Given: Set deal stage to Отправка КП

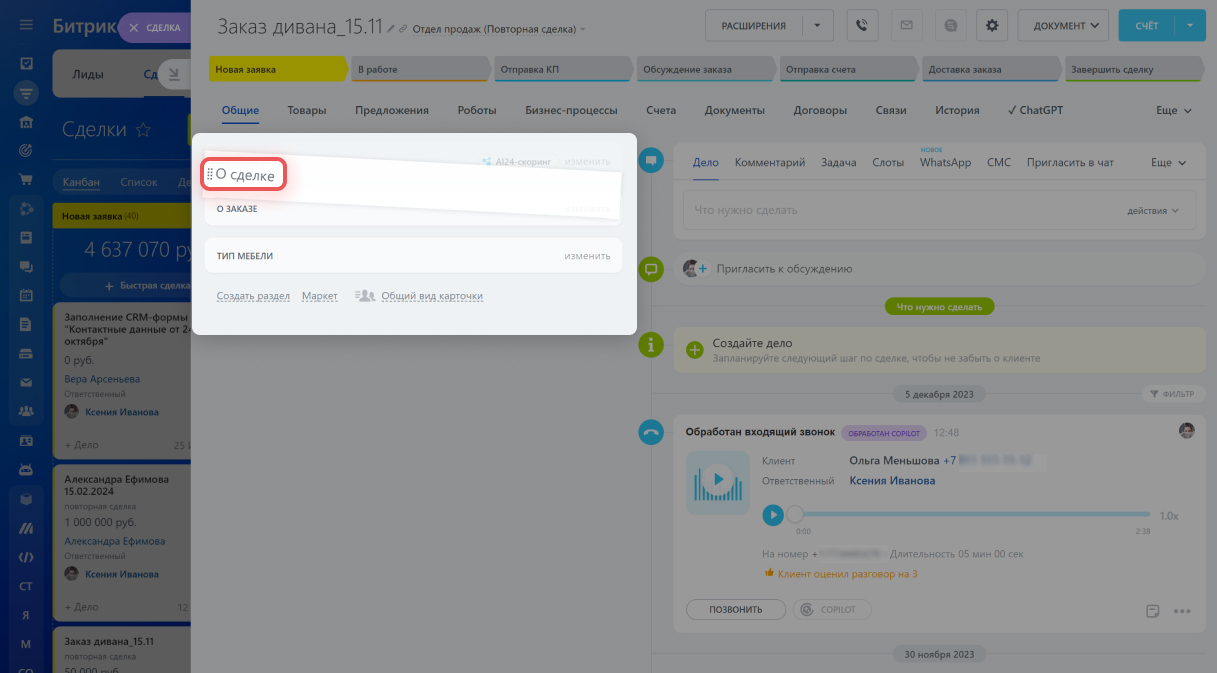Looking at the screenshot, I should pyautogui.click(x=562, y=70).
